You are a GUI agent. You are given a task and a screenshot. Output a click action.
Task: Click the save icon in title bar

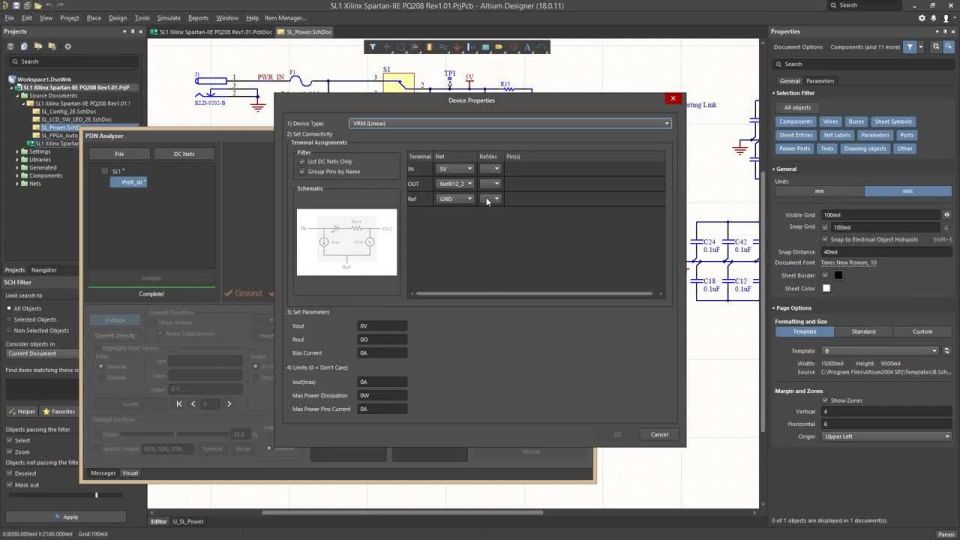[x=17, y=6]
